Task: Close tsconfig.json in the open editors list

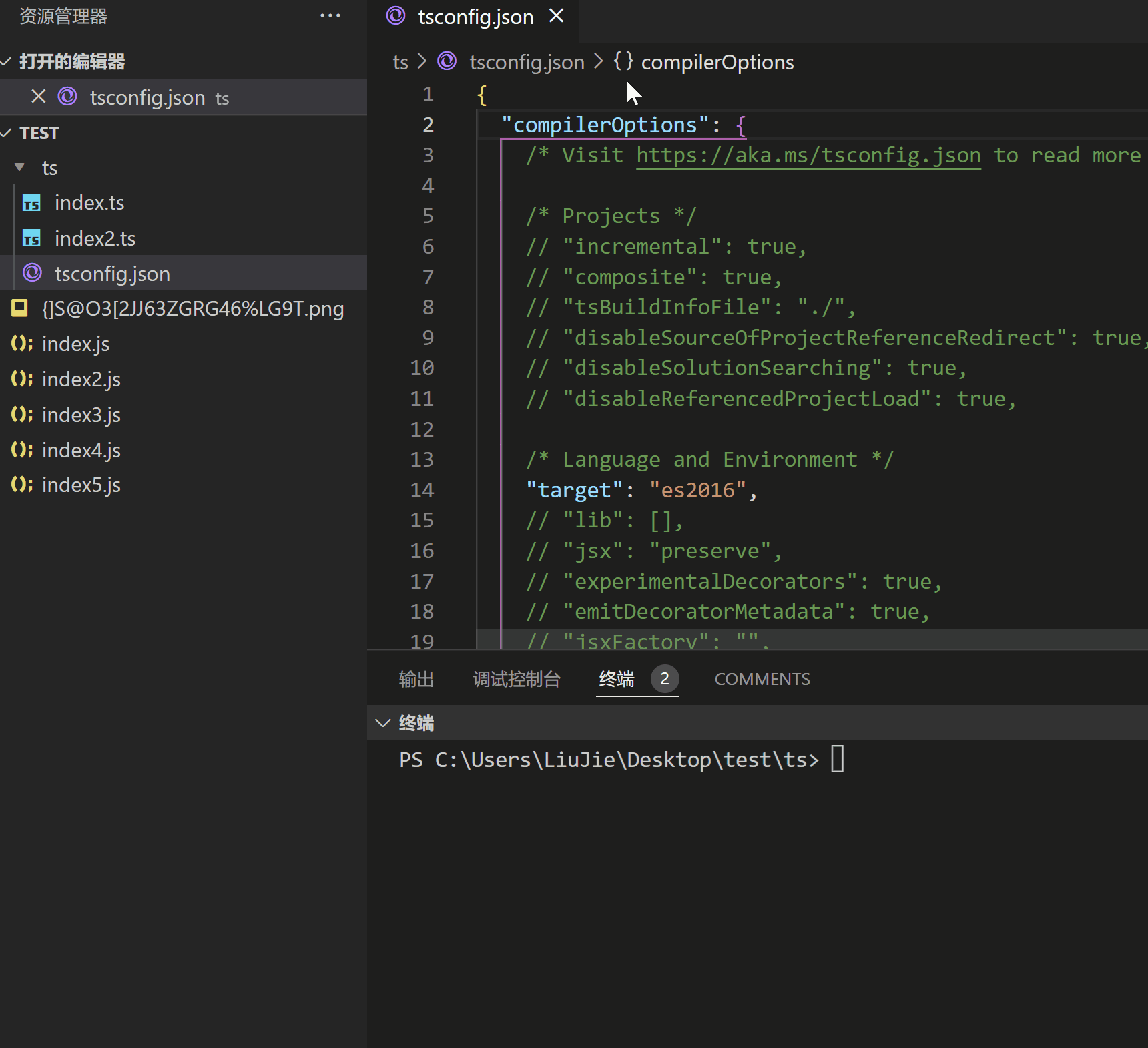Action: pyautogui.click(x=39, y=97)
